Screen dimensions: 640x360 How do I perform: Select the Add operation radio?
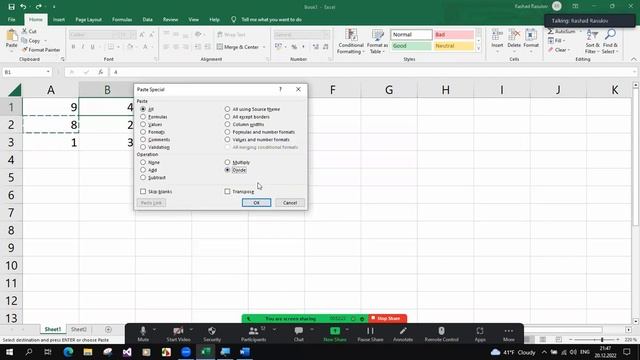pos(143,170)
